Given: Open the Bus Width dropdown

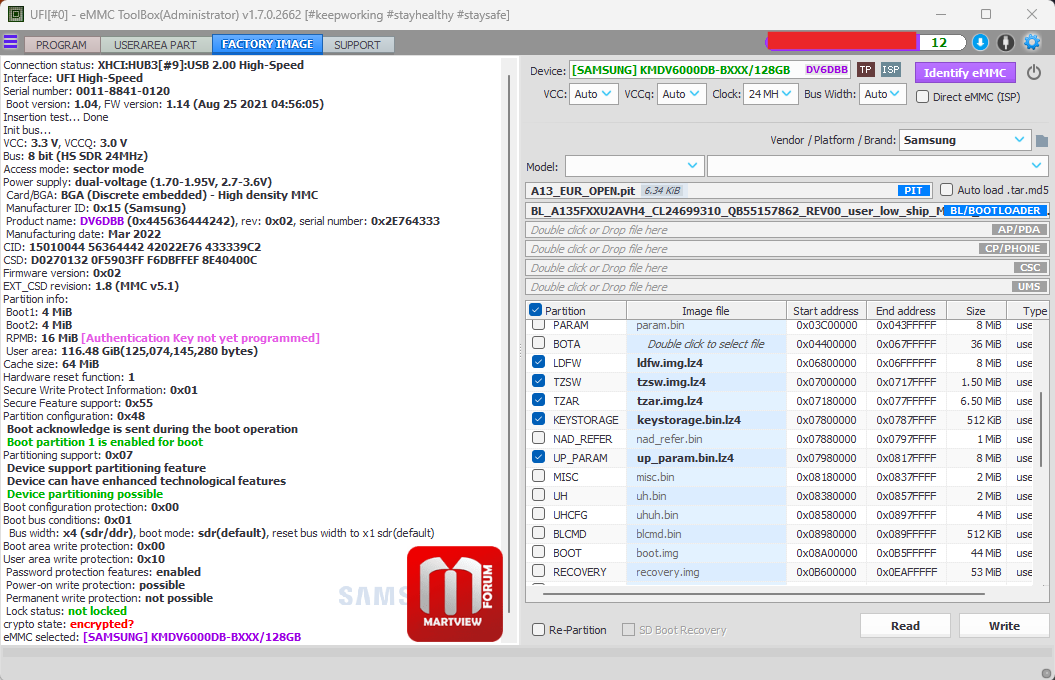Looking at the screenshot, I should click(x=883, y=94).
